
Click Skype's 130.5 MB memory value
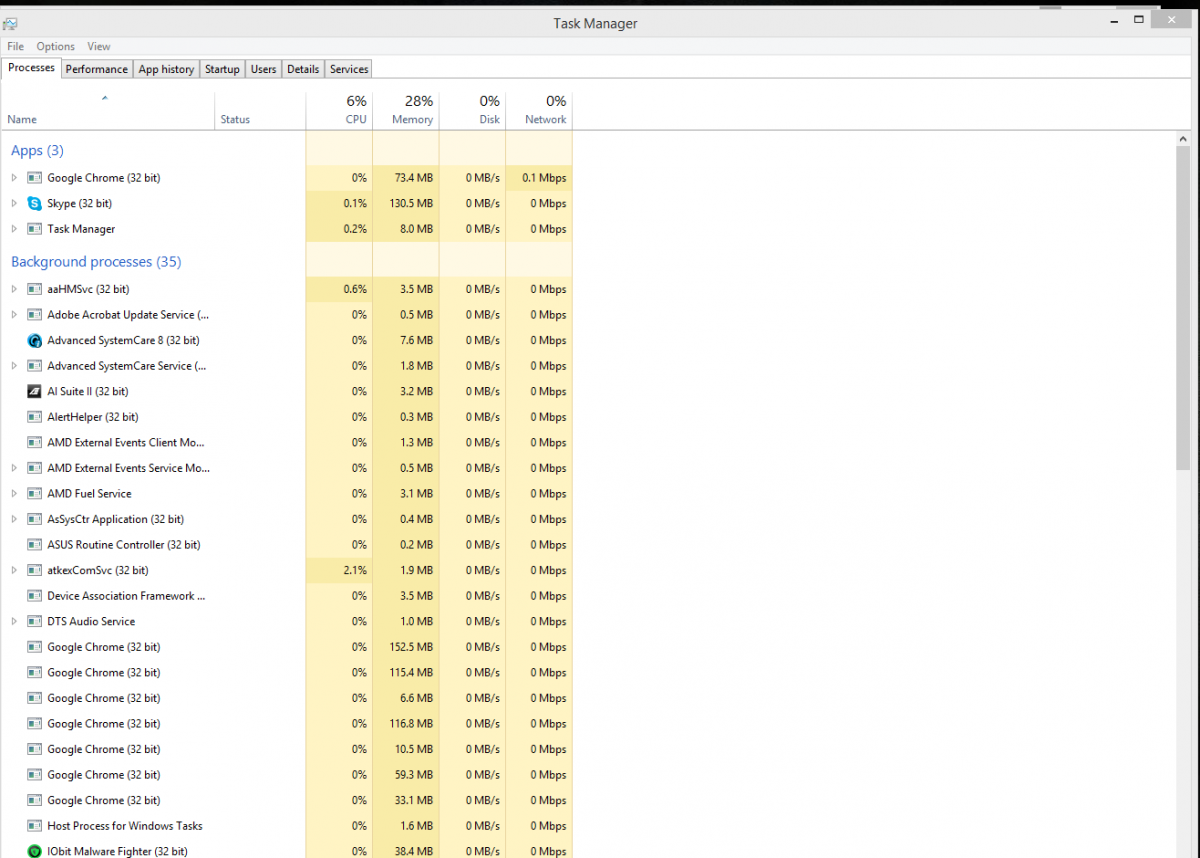pos(411,203)
